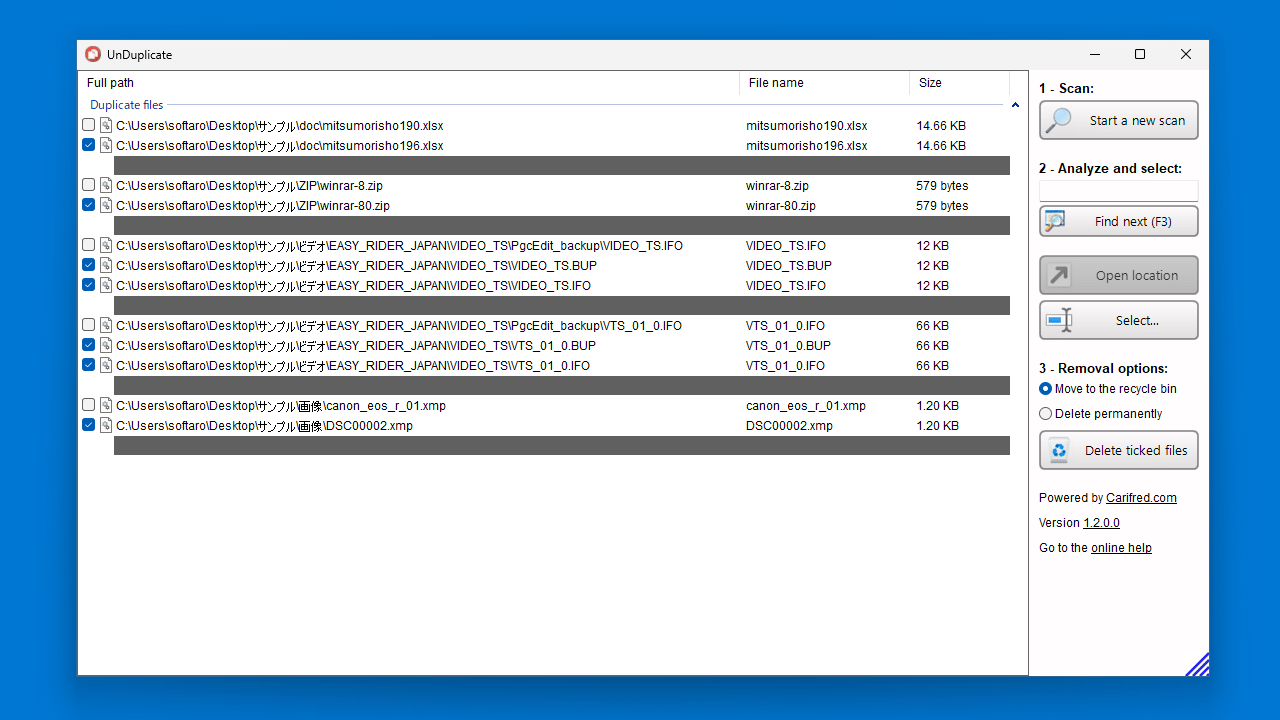This screenshot has width=1280, height=720.
Task: Click the search field above Find next
Action: 1118,190
